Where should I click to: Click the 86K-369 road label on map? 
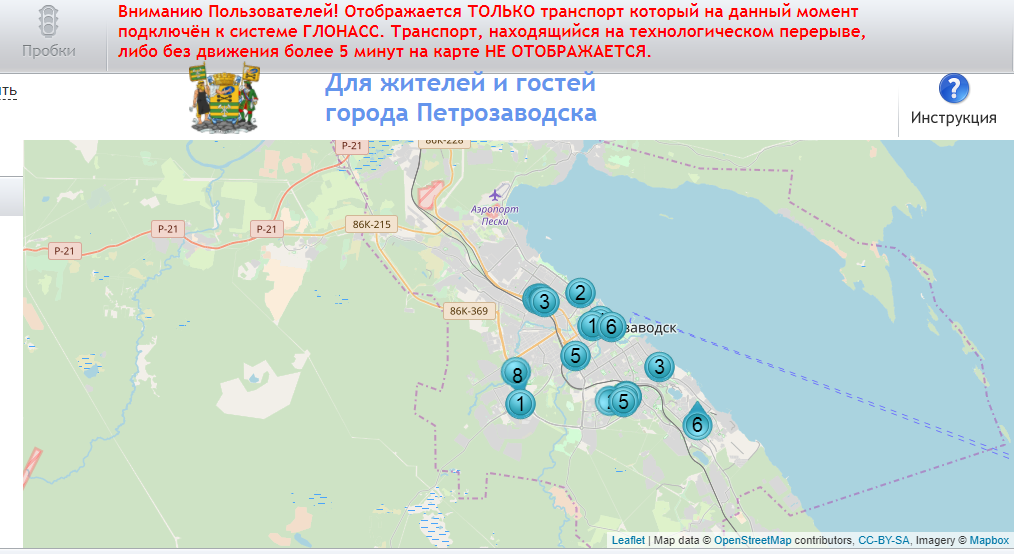click(x=469, y=311)
